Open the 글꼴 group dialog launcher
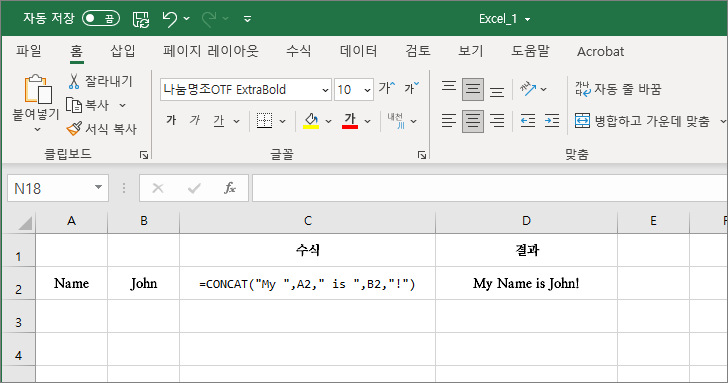This screenshot has width=728, height=383. 422,155
